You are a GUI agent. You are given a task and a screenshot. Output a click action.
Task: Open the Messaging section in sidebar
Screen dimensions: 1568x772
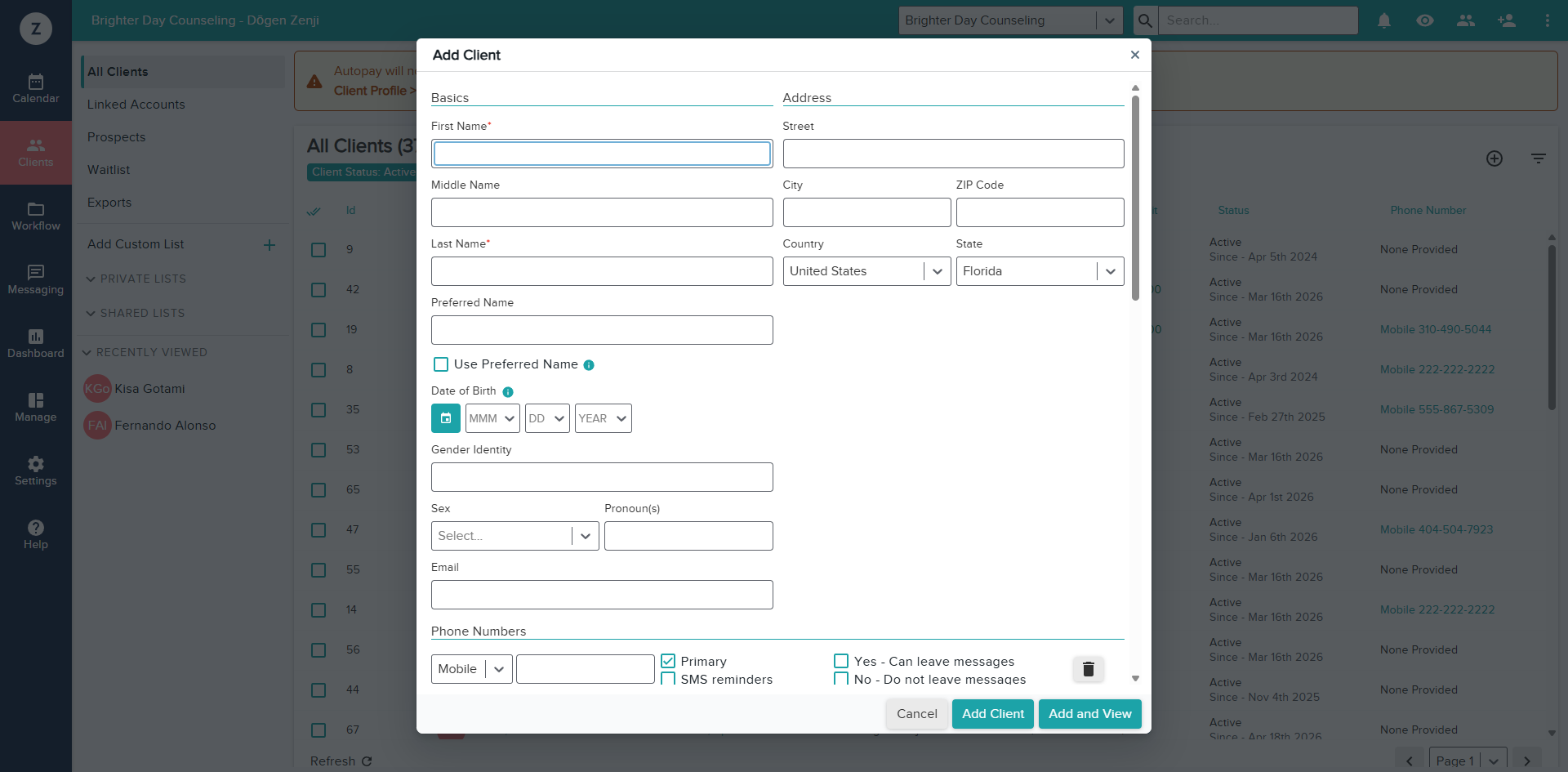36,280
